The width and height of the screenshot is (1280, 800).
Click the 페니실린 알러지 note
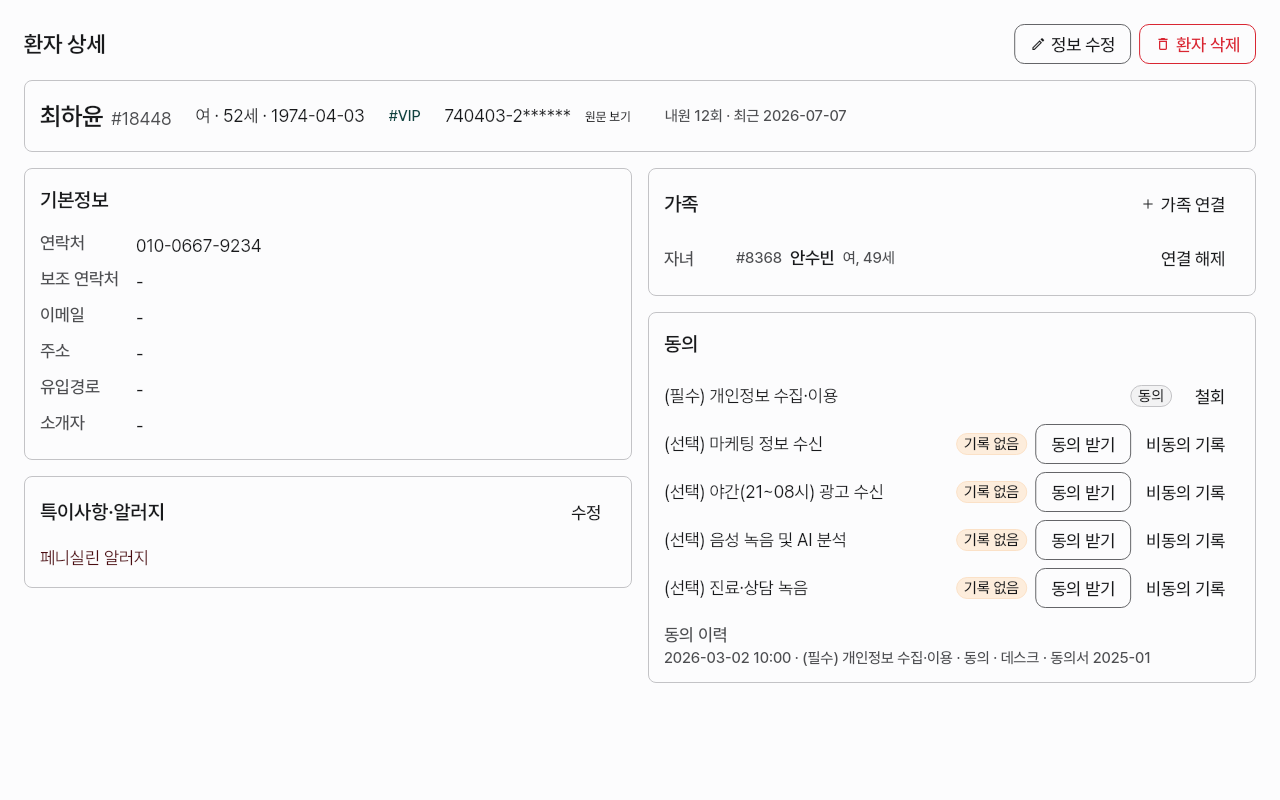point(95,558)
